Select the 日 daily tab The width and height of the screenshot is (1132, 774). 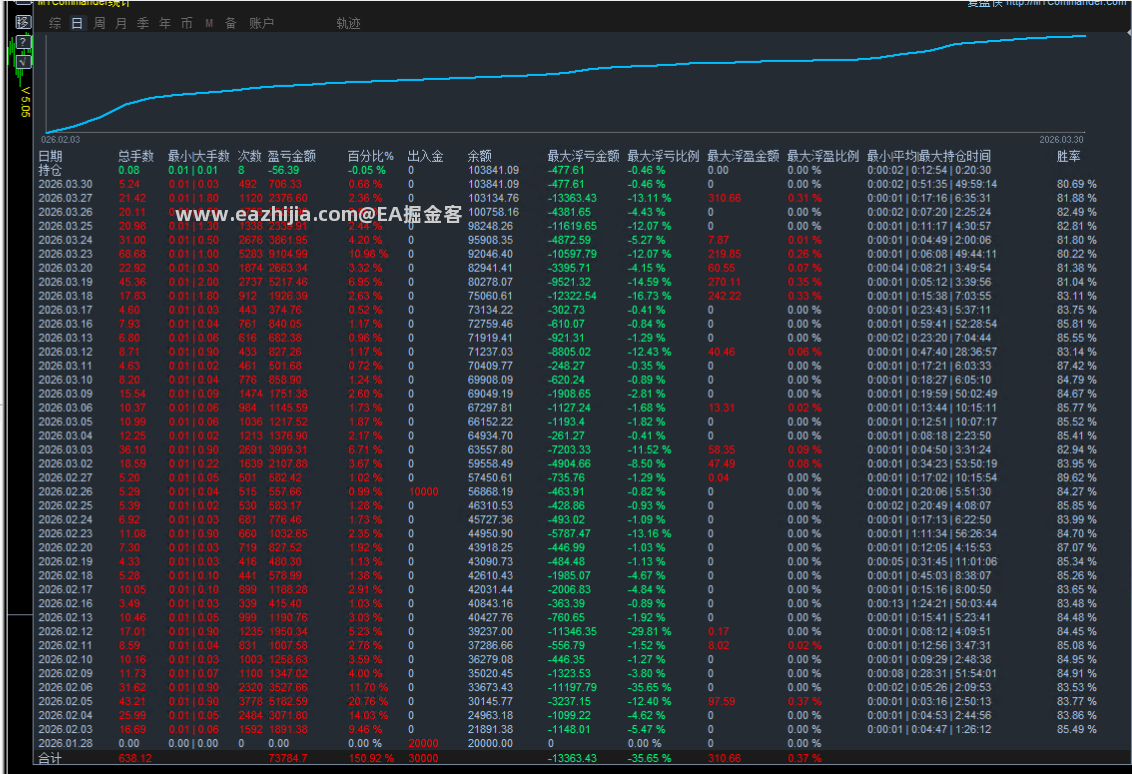pos(77,23)
